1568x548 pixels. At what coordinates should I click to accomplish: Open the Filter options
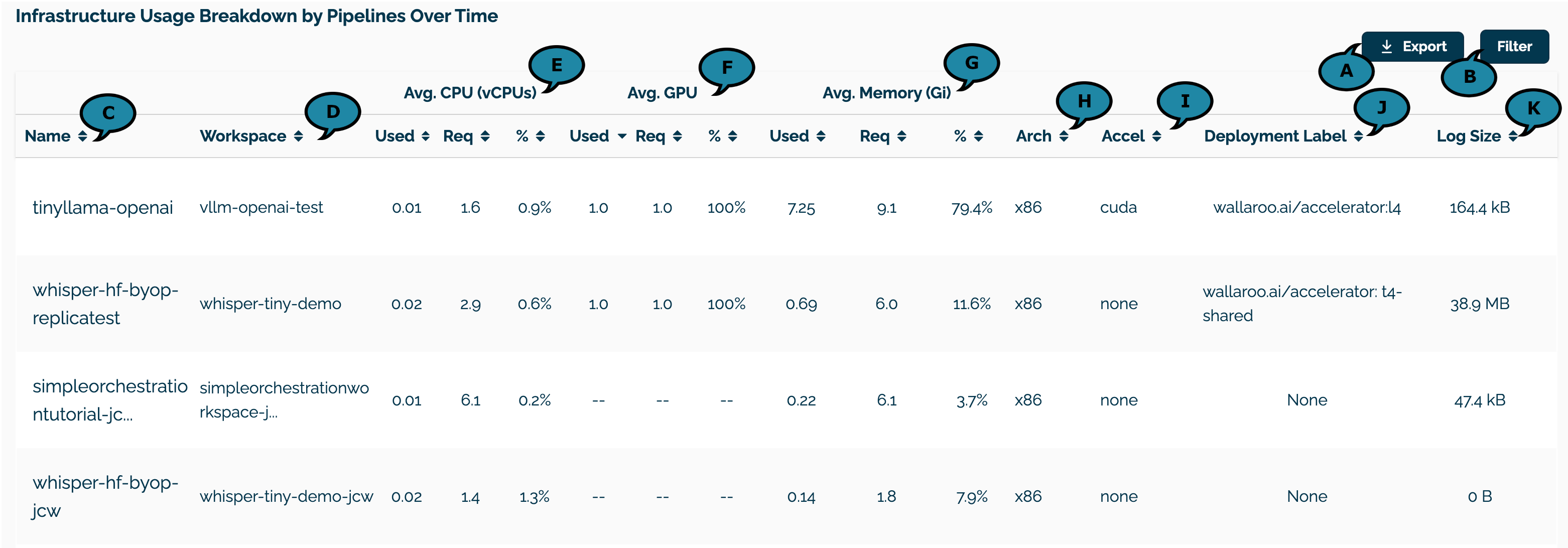point(1514,47)
